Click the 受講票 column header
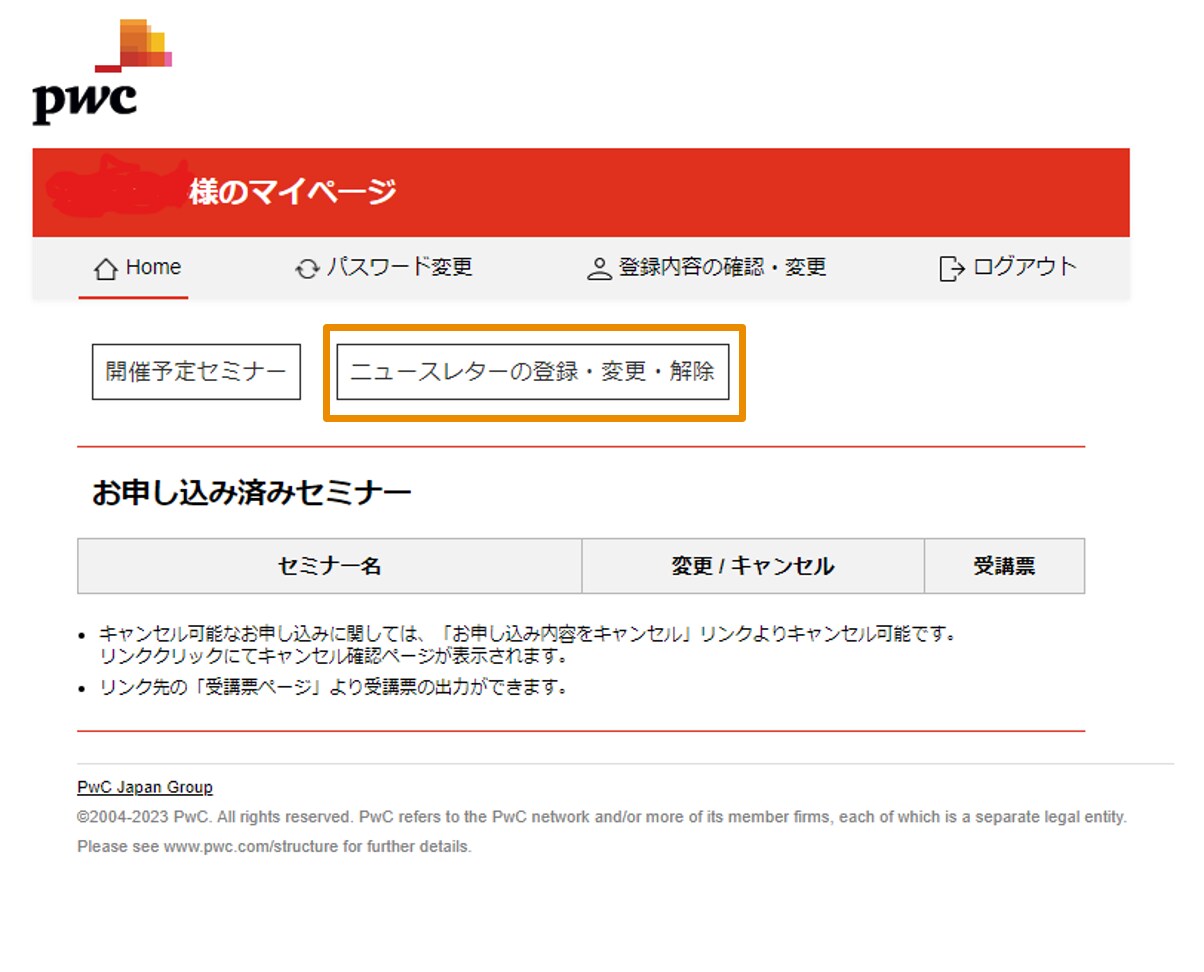The width and height of the screenshot is (1204, 972). (1004, 566)
